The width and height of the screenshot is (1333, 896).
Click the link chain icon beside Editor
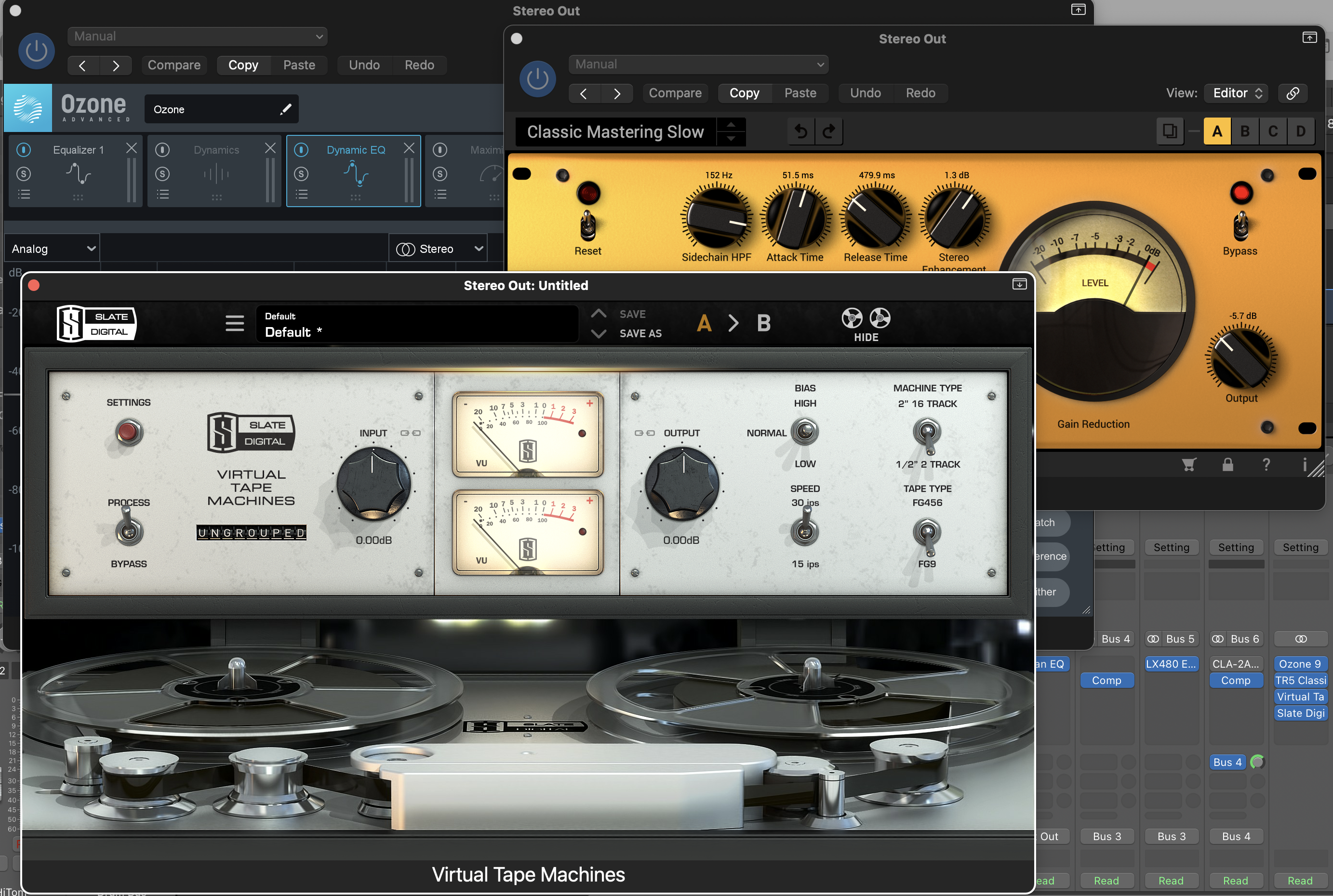click(1293, 93)
